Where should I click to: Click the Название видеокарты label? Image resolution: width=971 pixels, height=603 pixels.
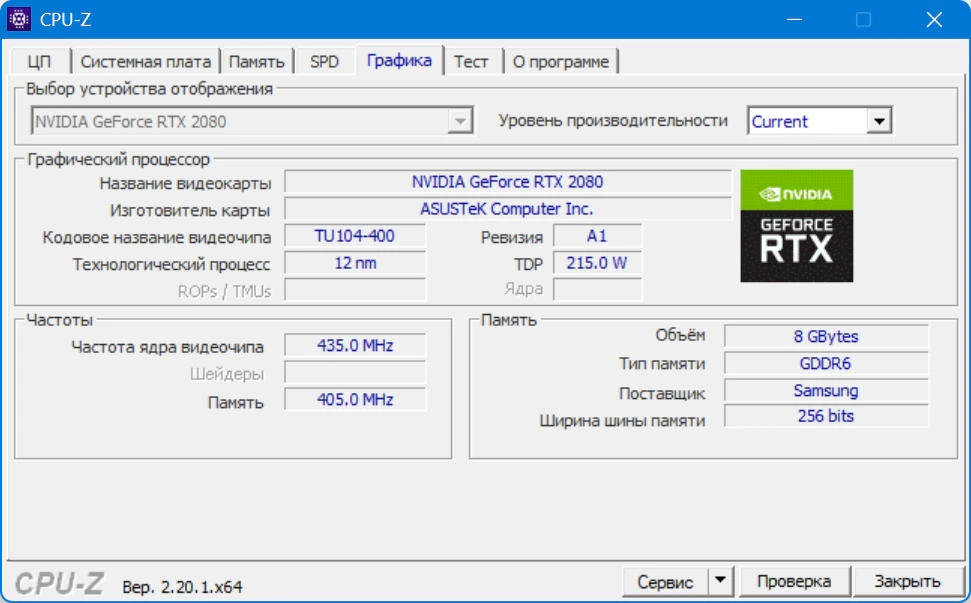185,184
